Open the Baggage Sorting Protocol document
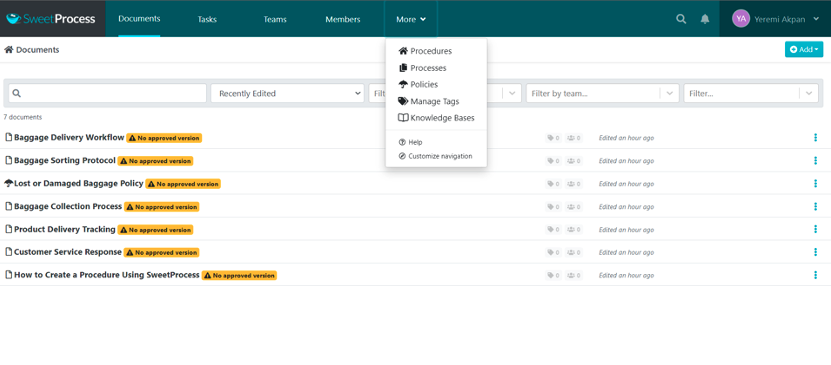831x365 pixels. coord(65,160)
